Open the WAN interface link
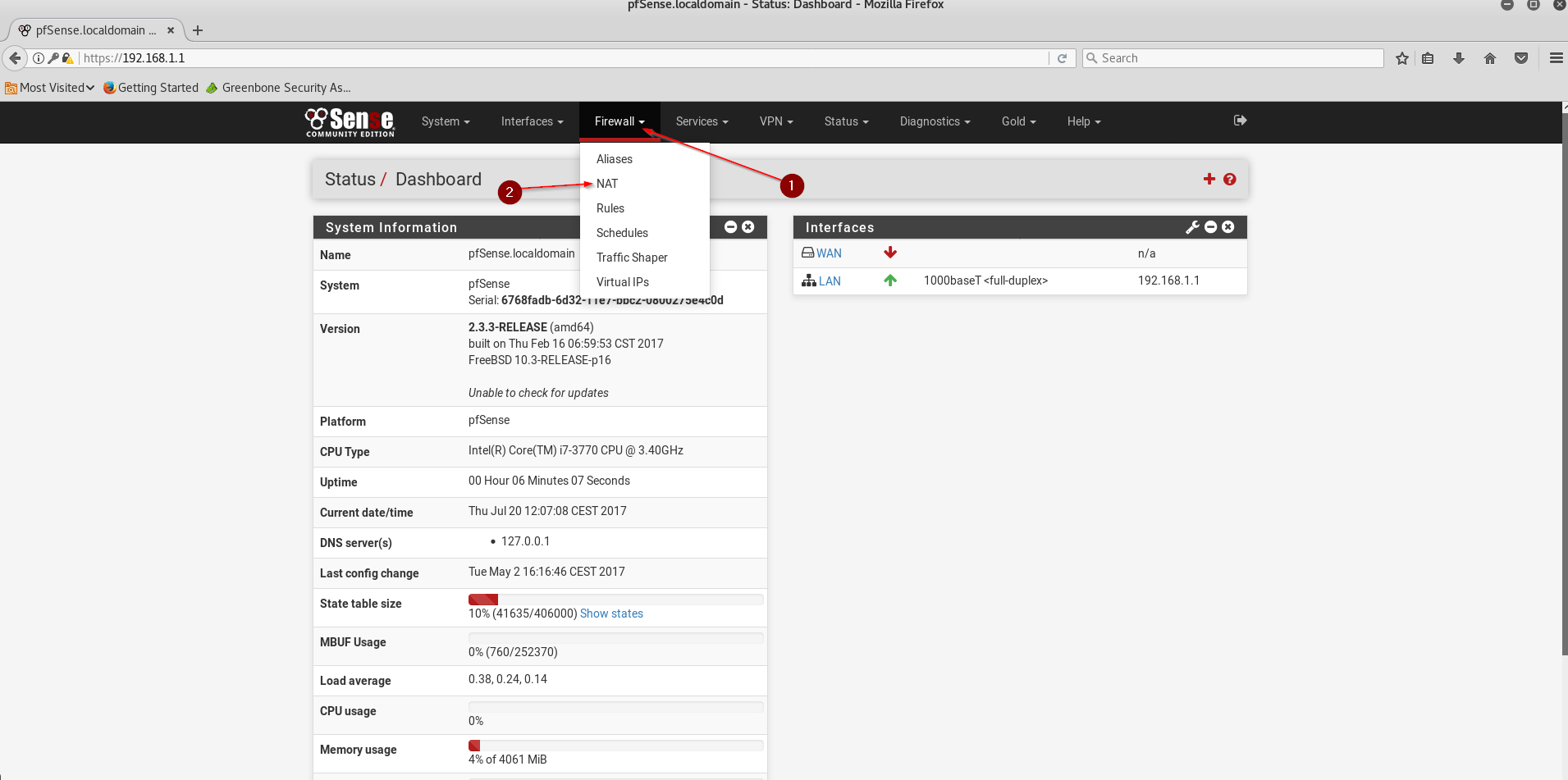 (x=829, y=253)
